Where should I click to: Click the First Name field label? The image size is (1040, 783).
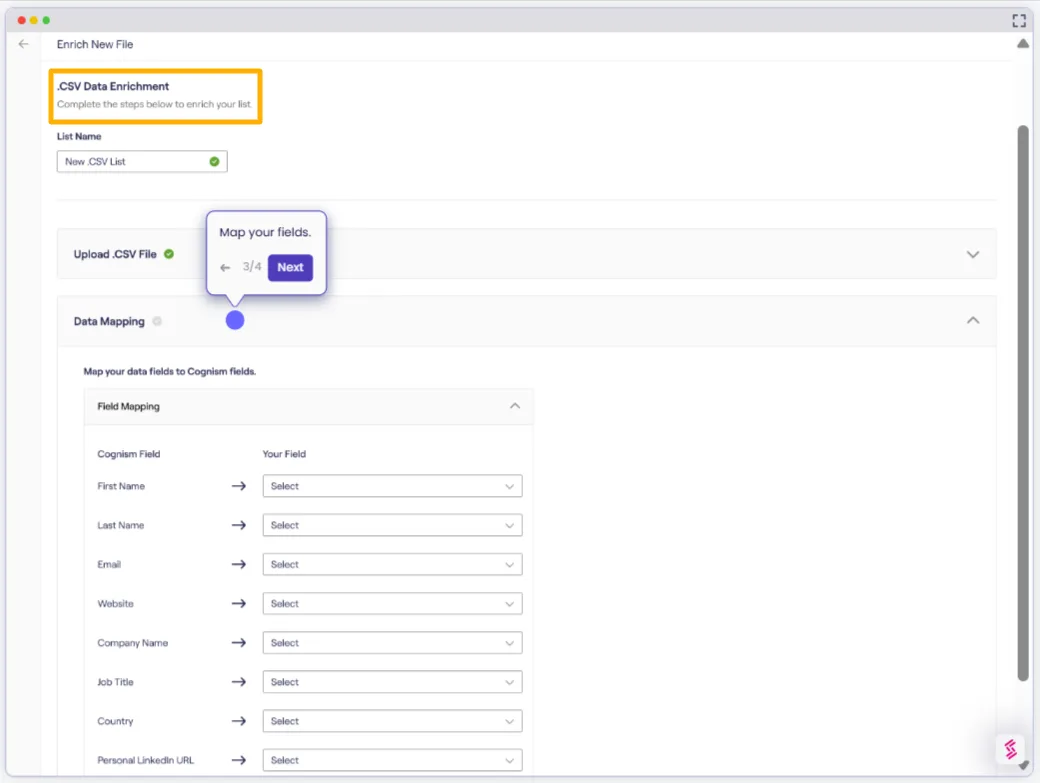pos(121,486)
